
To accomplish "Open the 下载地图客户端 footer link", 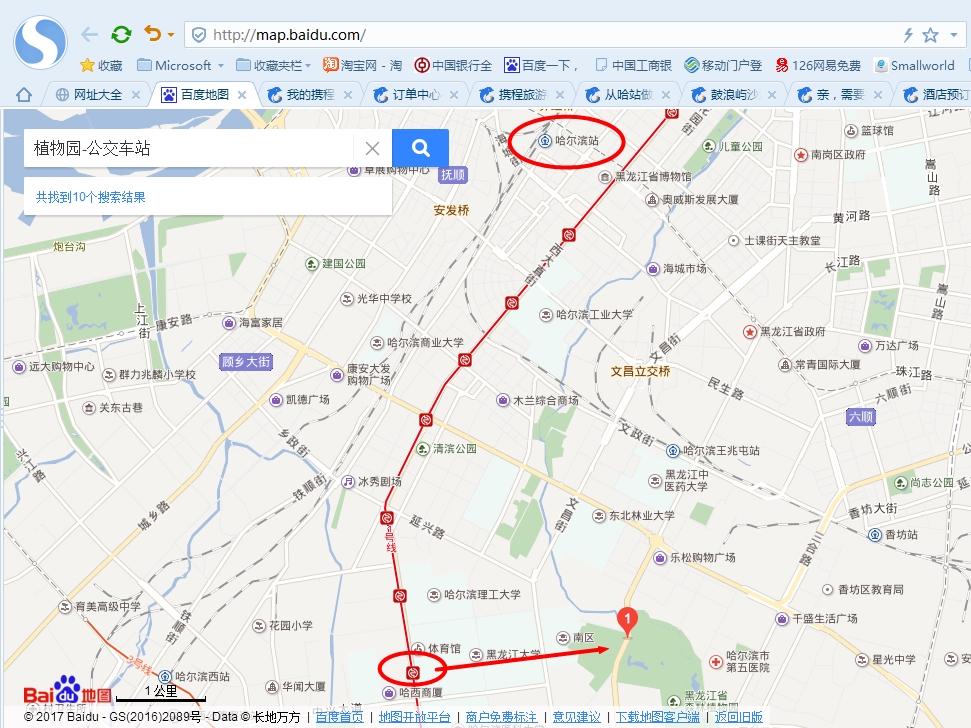I will coord(658,717).
